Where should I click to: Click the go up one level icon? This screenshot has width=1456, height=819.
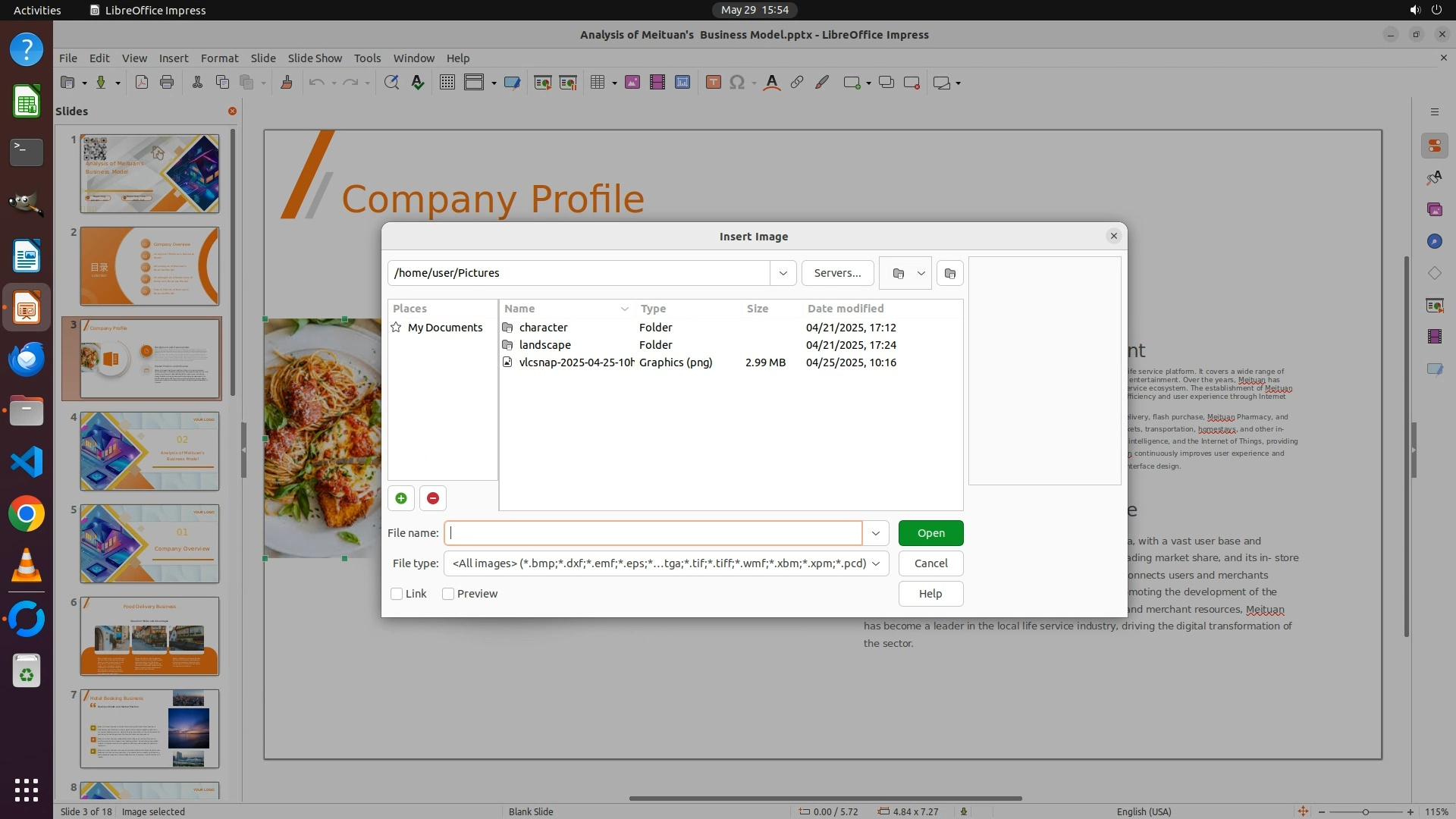click(898, 273)
